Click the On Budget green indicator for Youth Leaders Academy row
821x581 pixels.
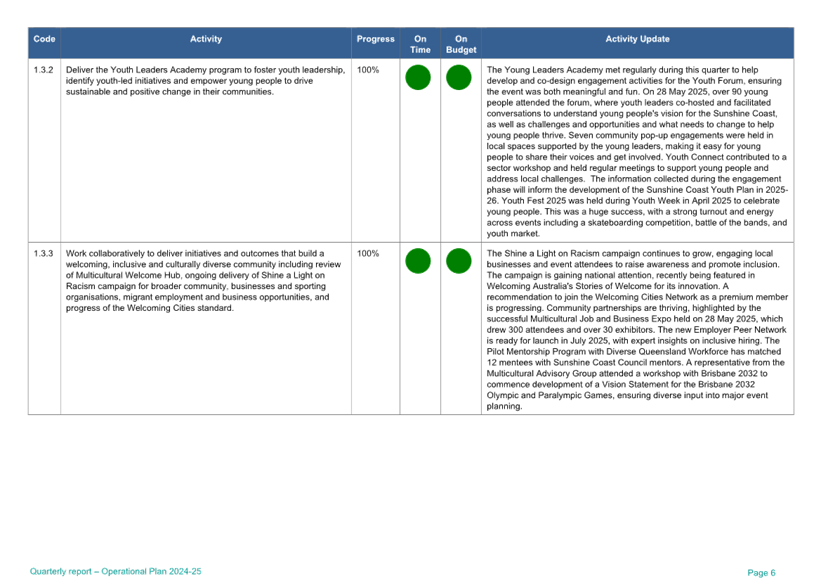458,77
